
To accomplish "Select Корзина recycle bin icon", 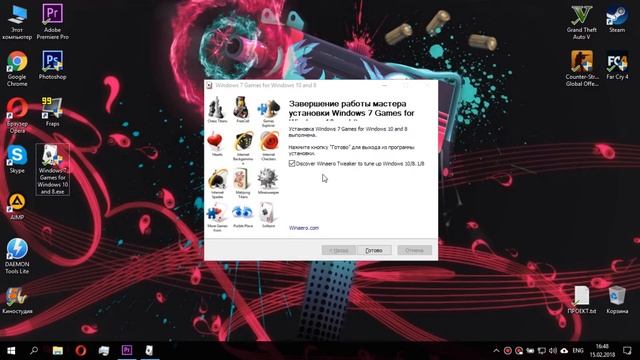I will 617,300.
